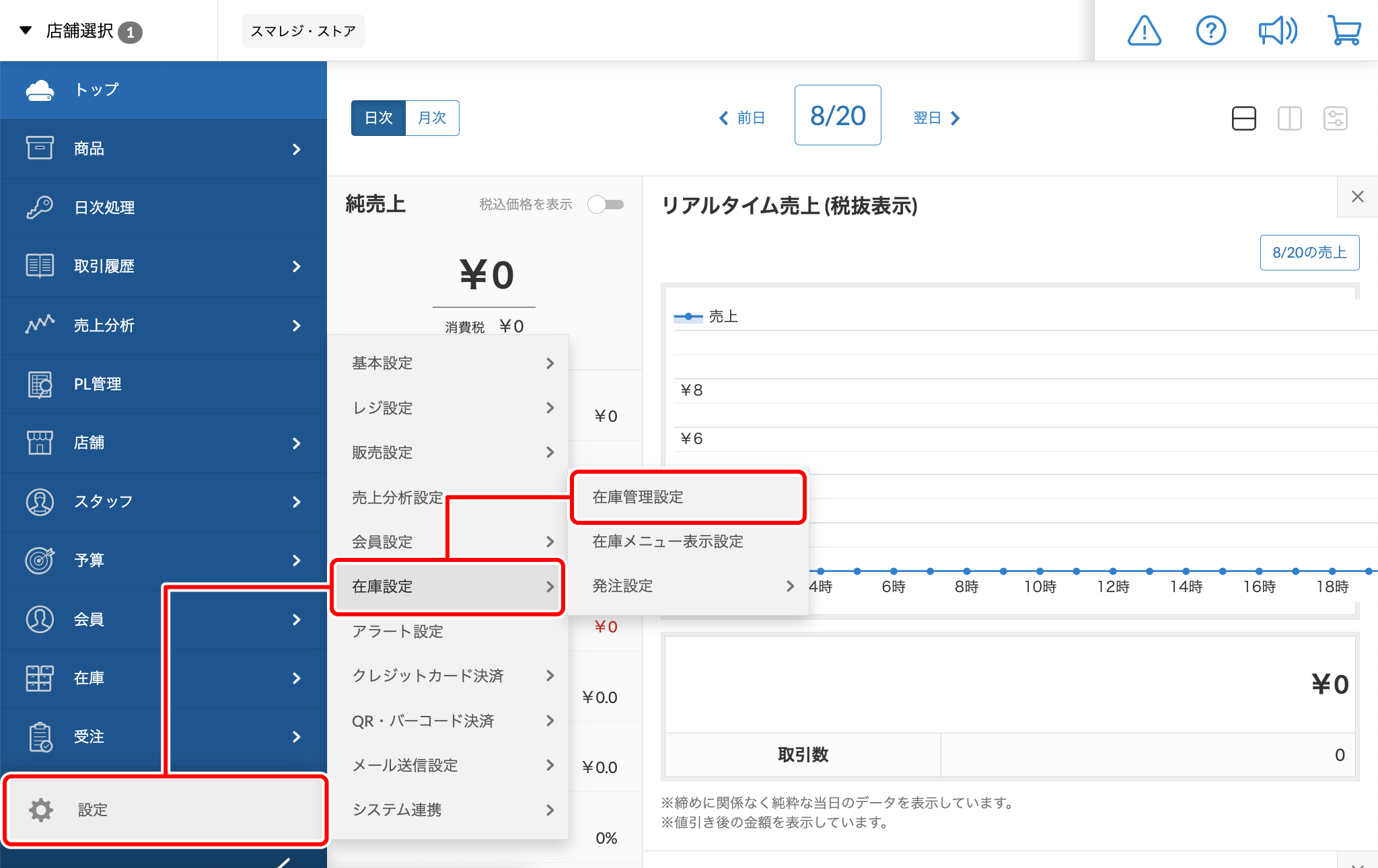This screenshot has height=868, width=1378.
Task: Enable split view layout icon near date
Action: [x=1289, y=118]
